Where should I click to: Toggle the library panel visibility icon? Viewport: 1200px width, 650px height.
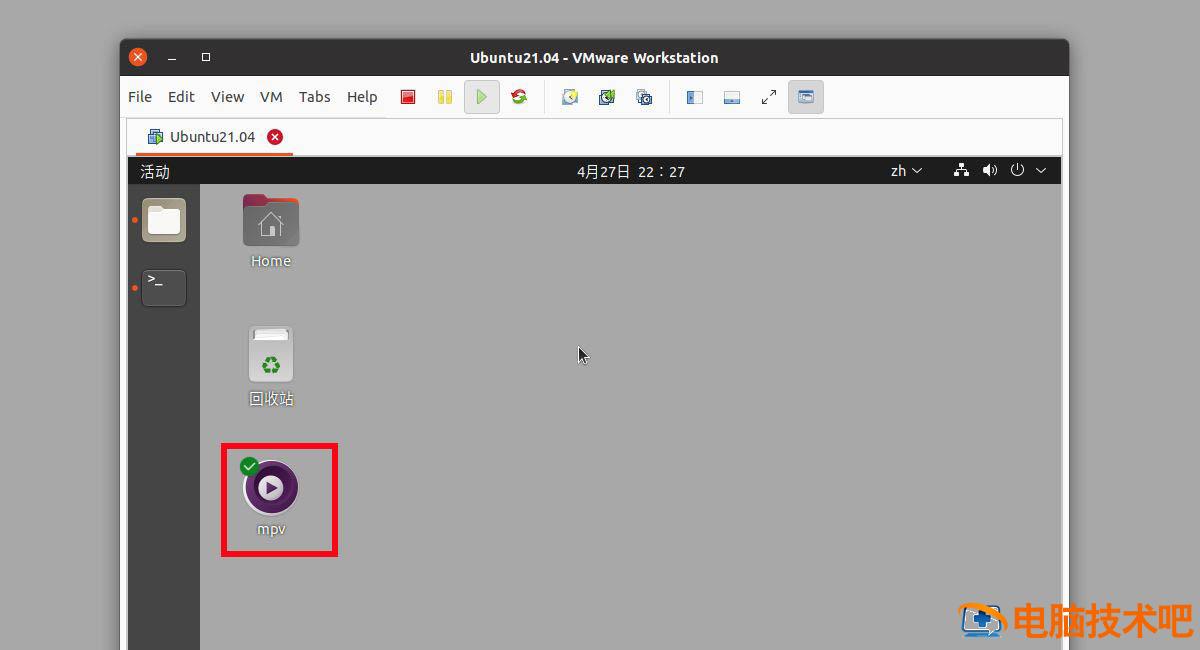(693, 96)
